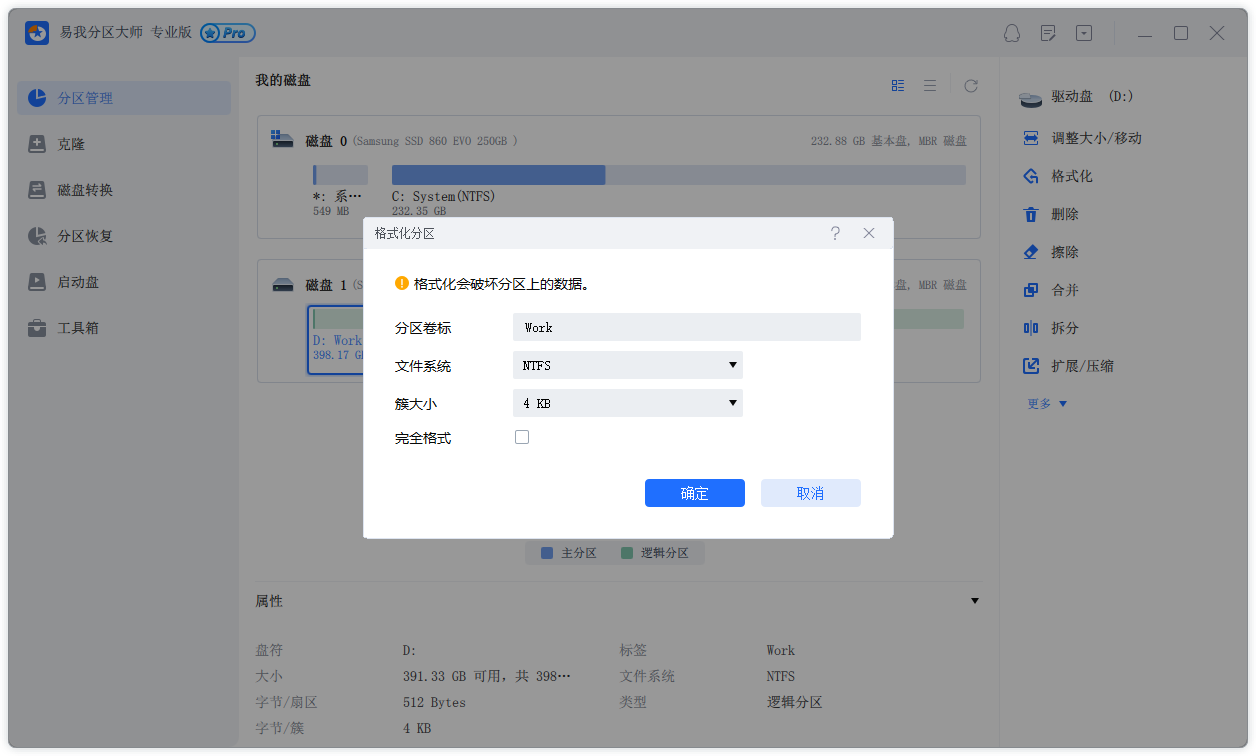
Task: Select 擦除 in the right panel
Action: (x=1064, y=252)
